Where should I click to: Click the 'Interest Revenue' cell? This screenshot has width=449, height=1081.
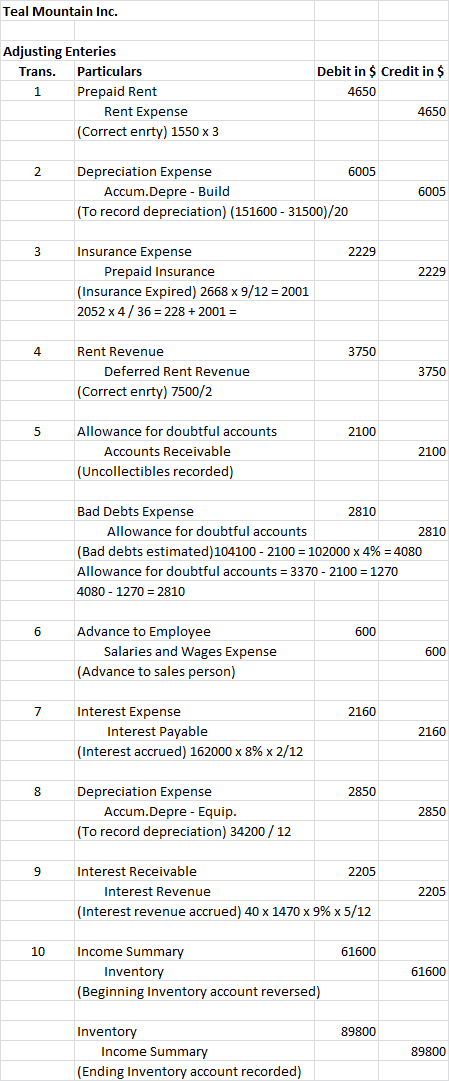coord(157,891)
